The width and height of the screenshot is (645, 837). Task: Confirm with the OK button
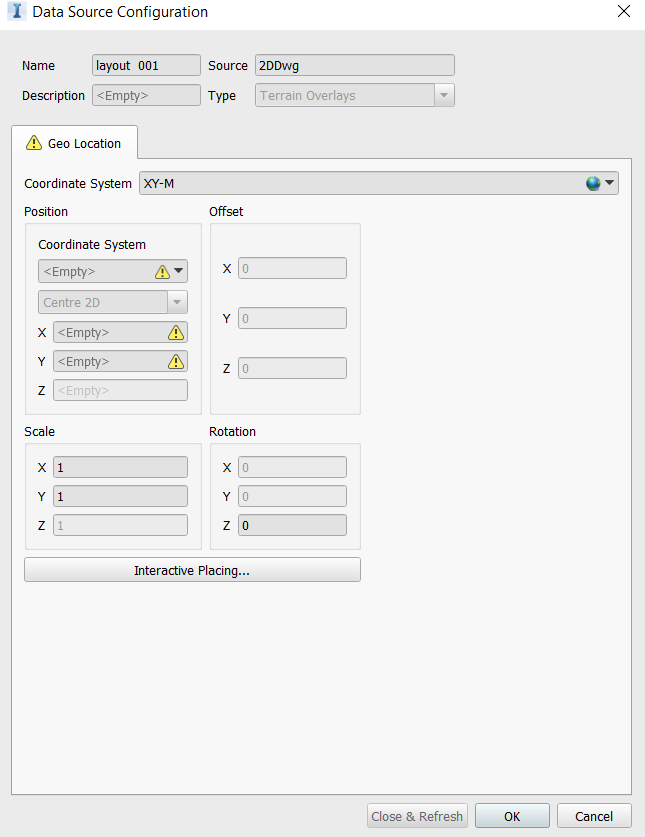click(x=512, y=816)
